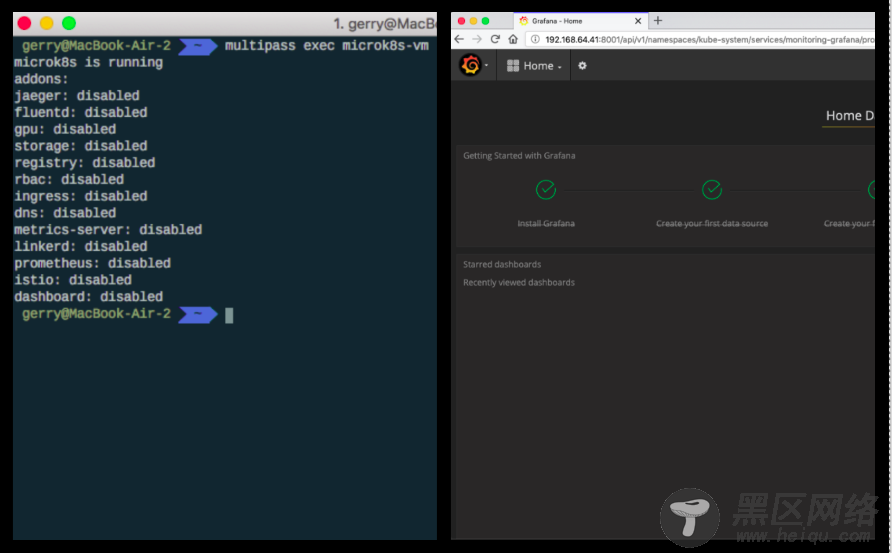Maximize the terminal window green button
Screen dimensions: 892x553
[x=69, y=23]
